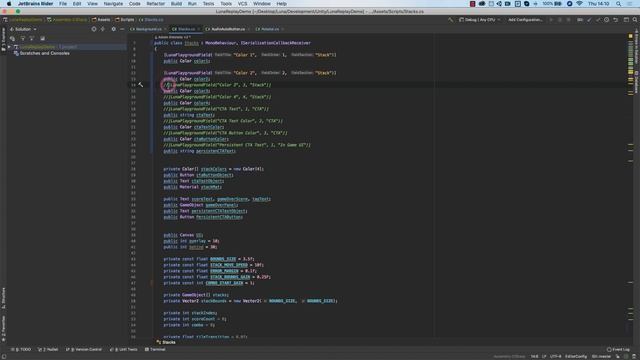Open the Unit Tests tool window
Viewport: 640px width, 360px height.
[x=124, y=349]
